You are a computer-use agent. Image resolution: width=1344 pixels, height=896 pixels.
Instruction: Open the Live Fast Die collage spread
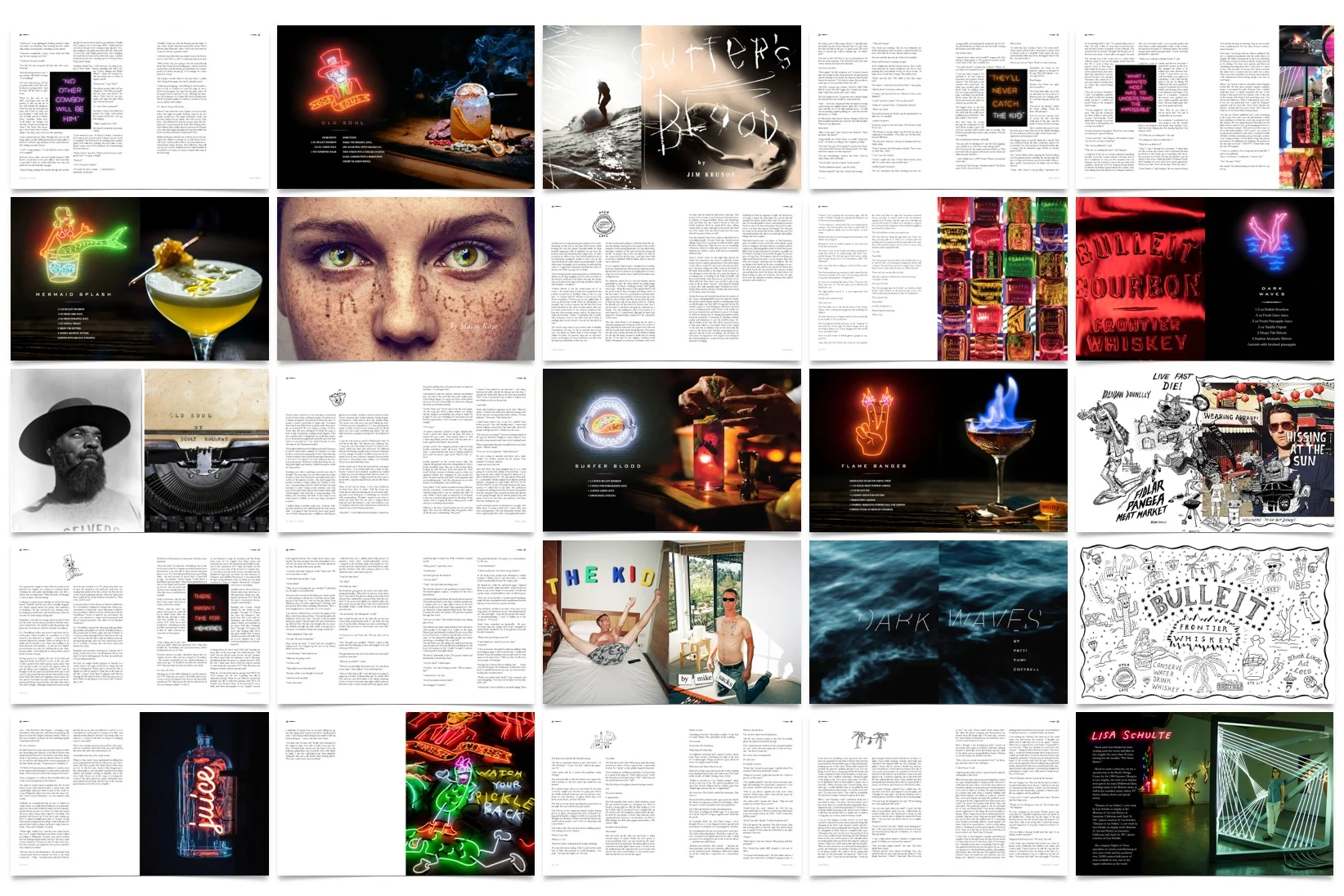click(1205, 450)
